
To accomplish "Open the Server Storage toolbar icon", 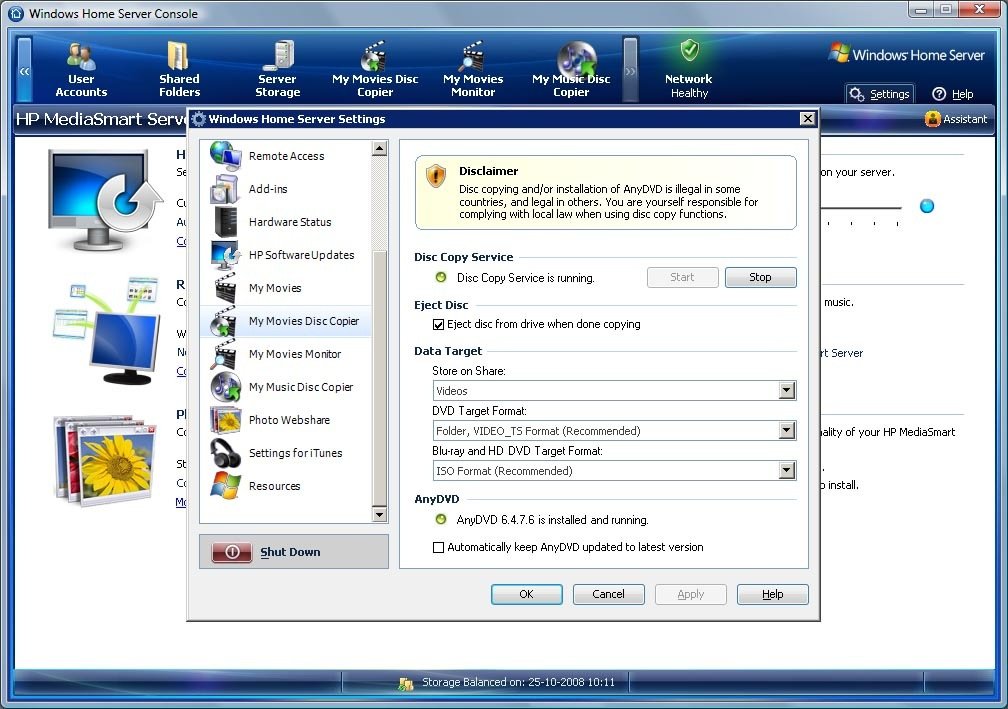I will coord(277,68).
